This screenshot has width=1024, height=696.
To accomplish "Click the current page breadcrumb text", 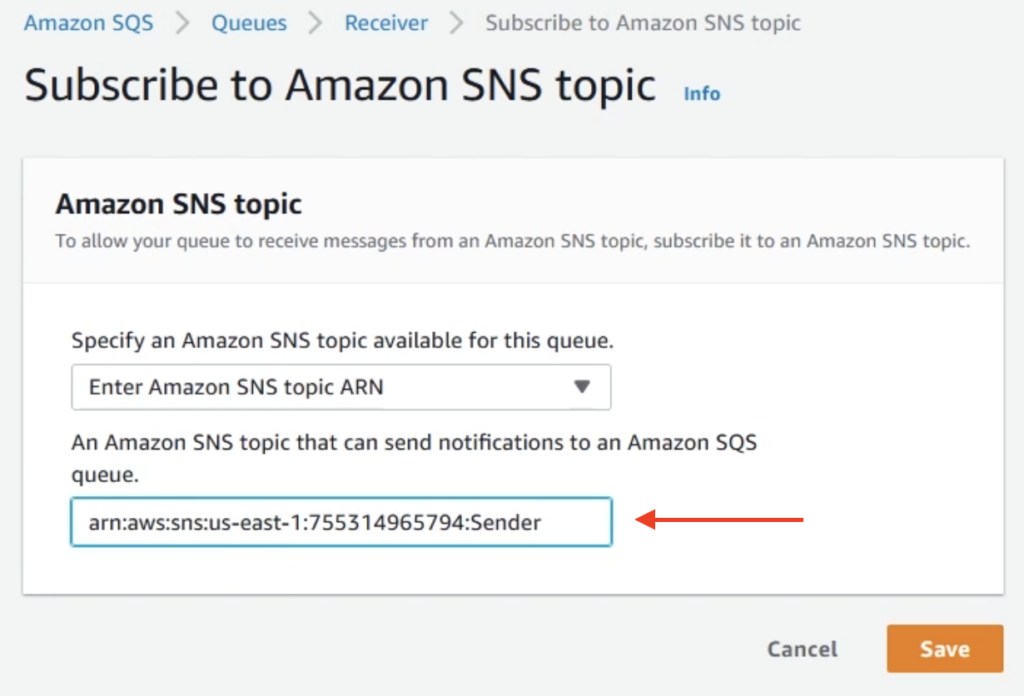I will [x=643, y=23].
